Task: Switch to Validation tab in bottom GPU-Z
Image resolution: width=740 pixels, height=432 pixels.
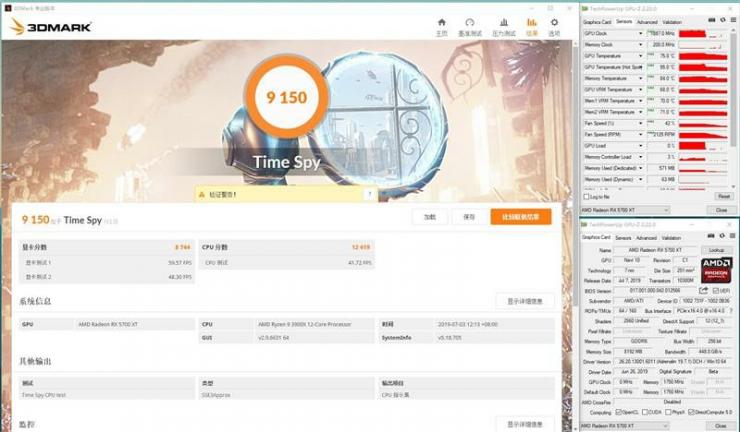Action: [x=671, y=238]
